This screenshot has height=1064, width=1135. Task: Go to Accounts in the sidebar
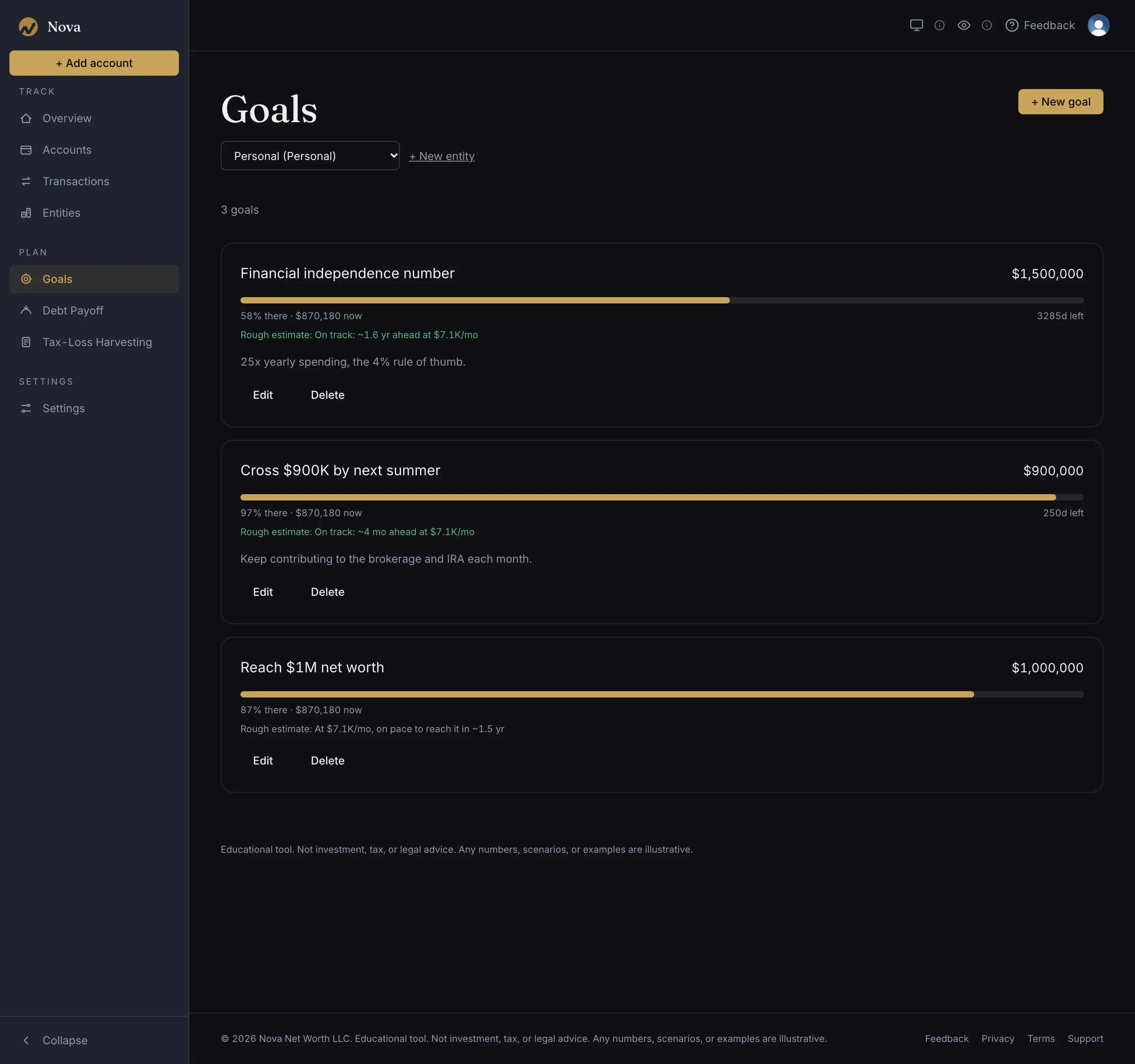94,150
